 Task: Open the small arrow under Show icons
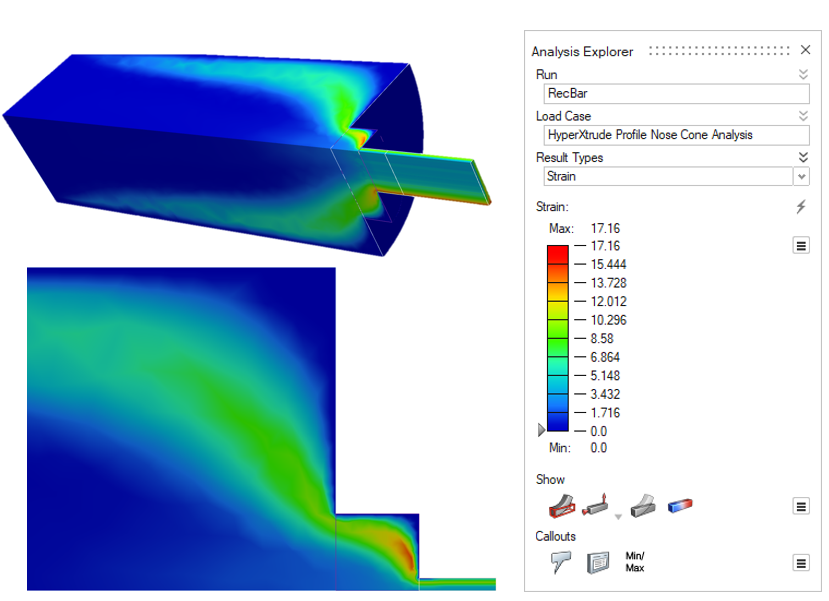618,517
